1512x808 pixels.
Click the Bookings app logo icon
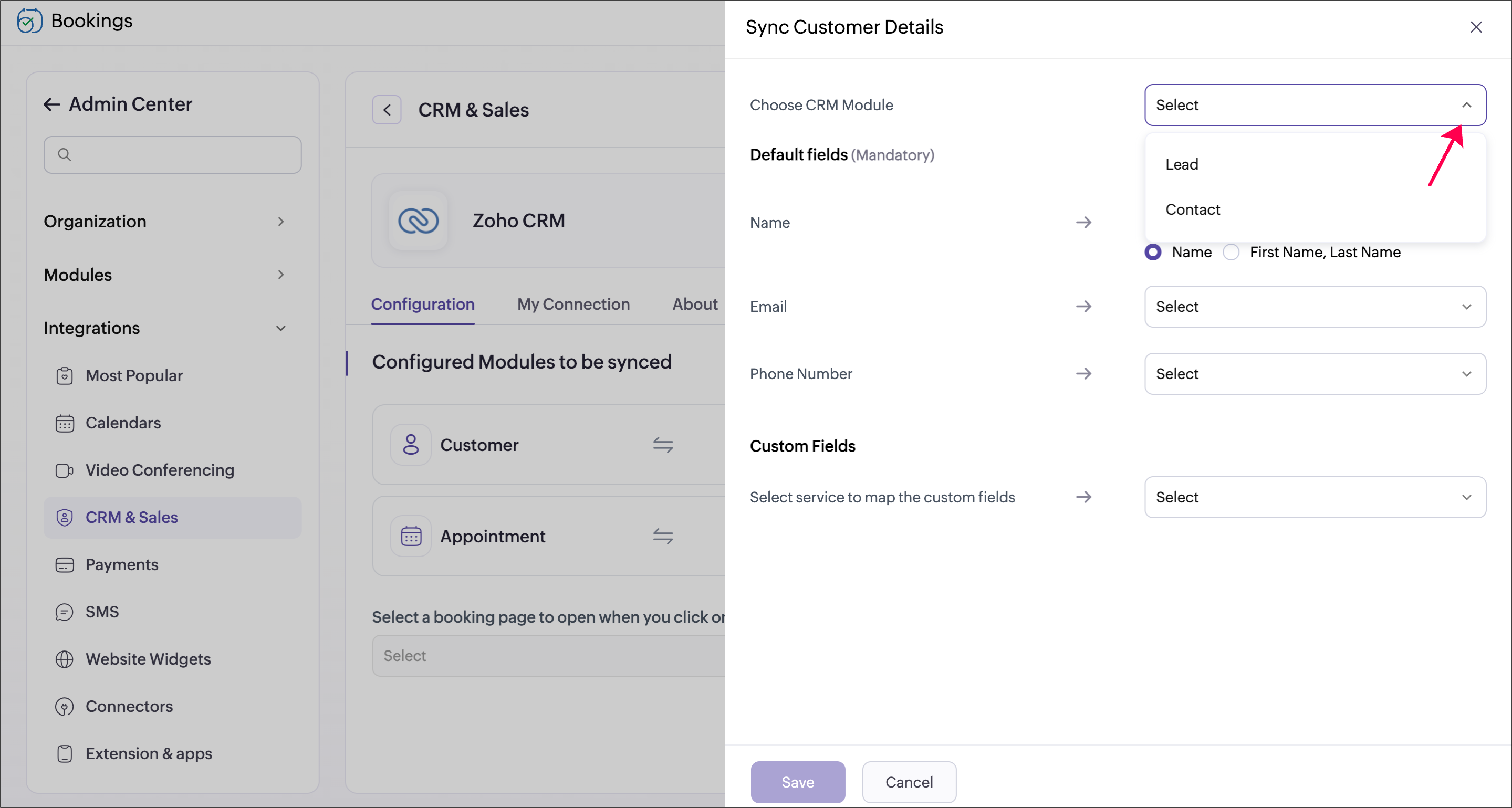coord(29,21)
